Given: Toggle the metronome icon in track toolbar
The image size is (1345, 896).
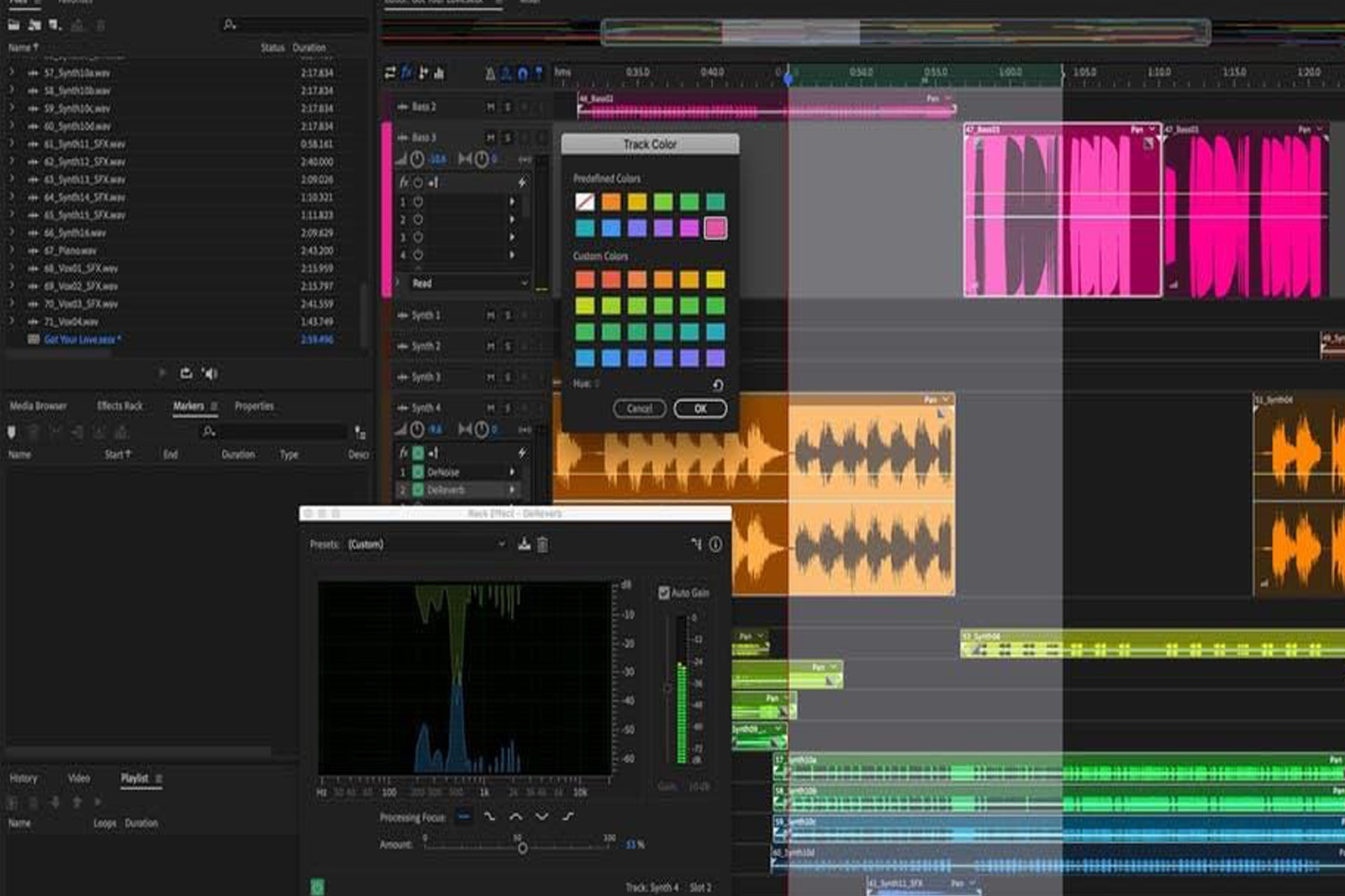Looking at the screenshot, I should [x=490, y=74].
